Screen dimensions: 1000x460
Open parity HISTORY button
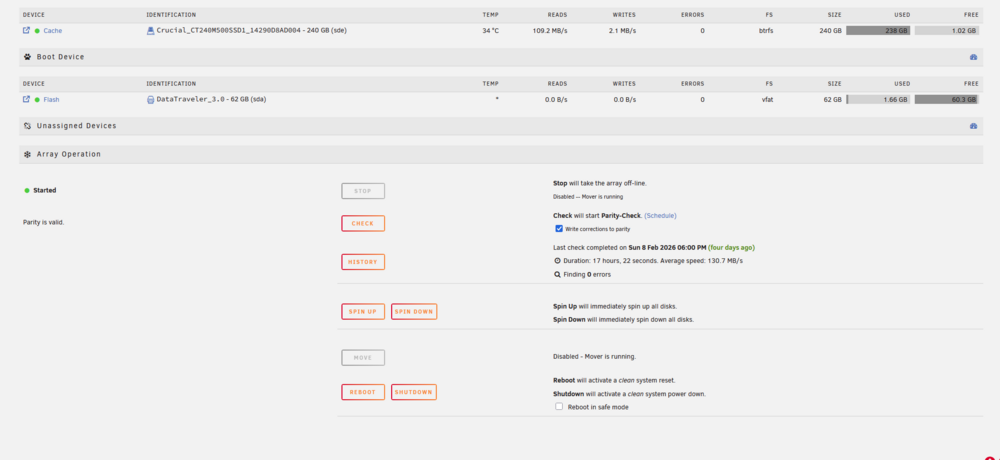(363, 262)
